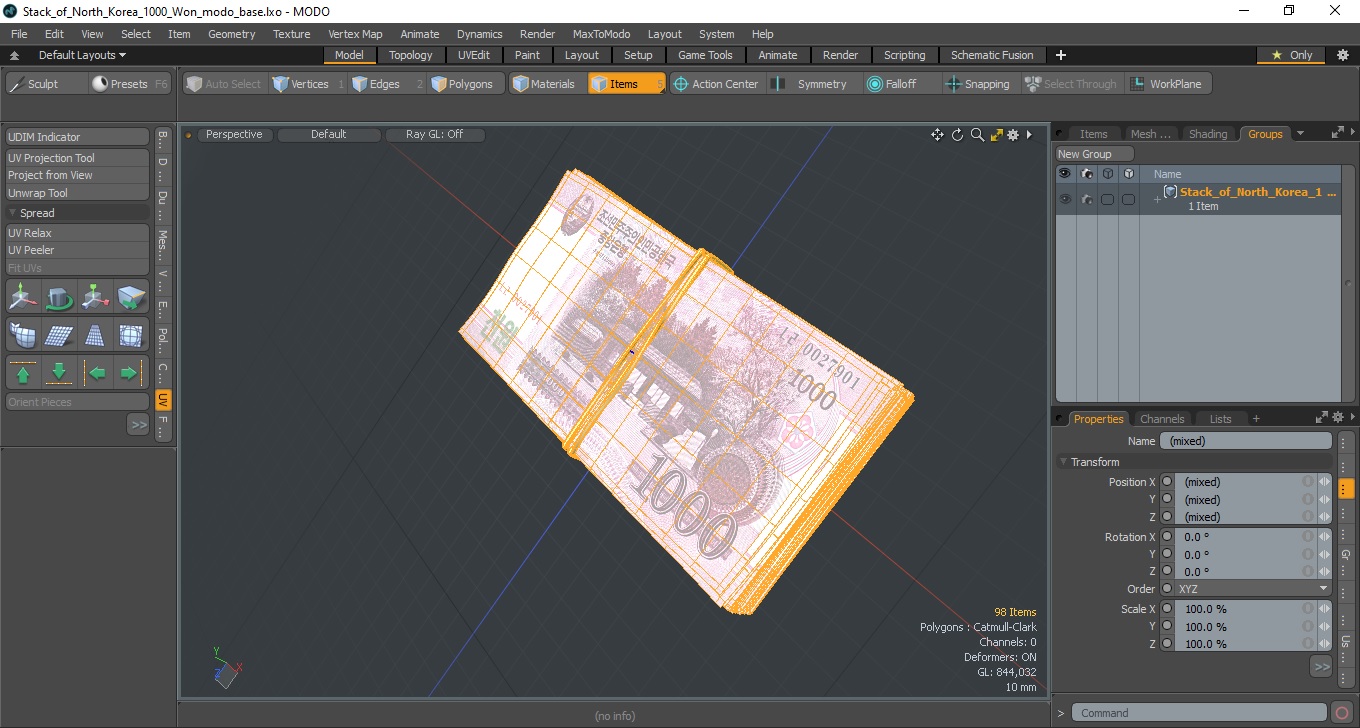1360x728 pixels.
Task: Collapse the Transform section
Action: pos(1063,462)
